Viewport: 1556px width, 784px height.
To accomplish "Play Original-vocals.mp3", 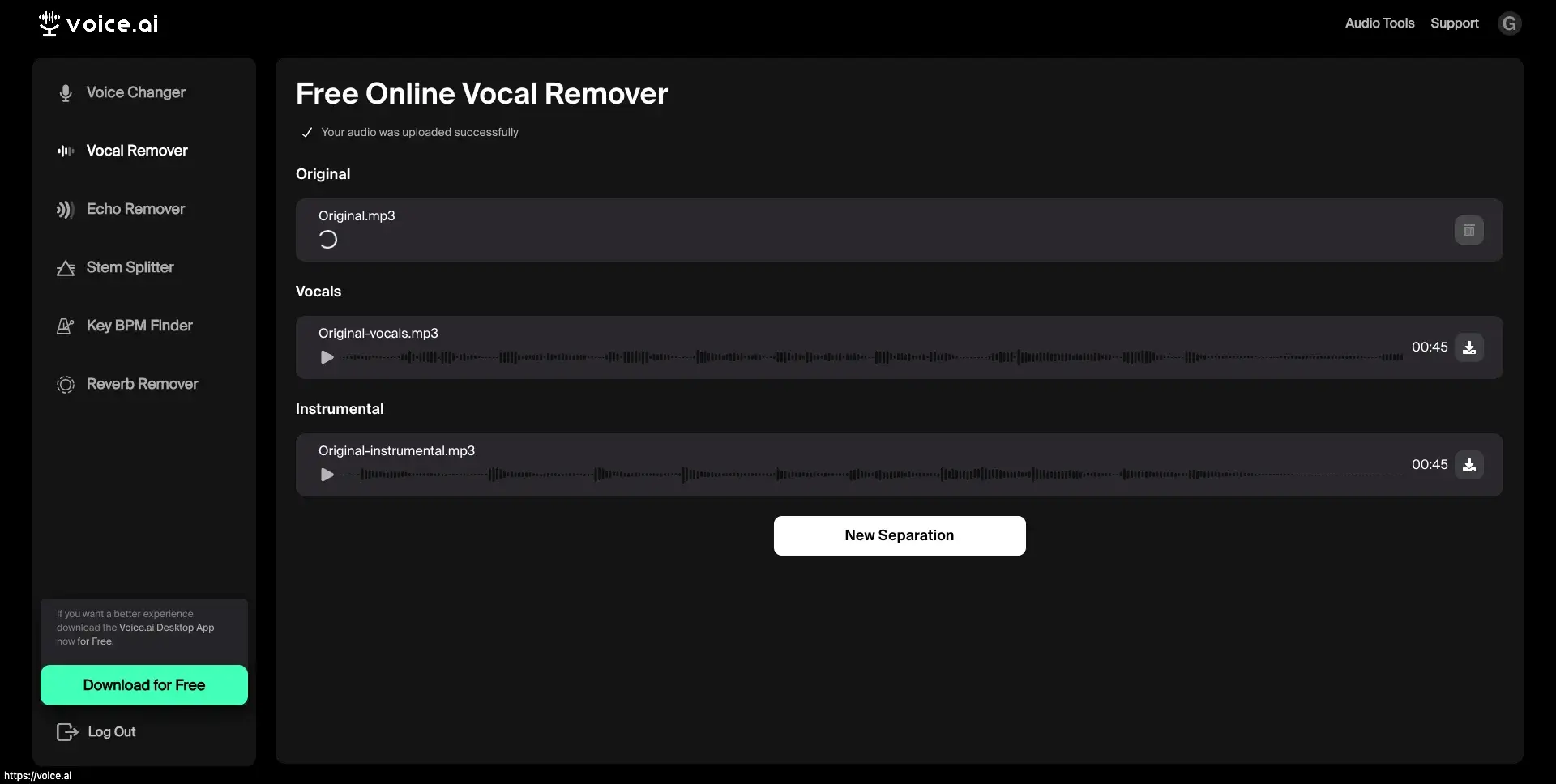I will click(327, 357).
